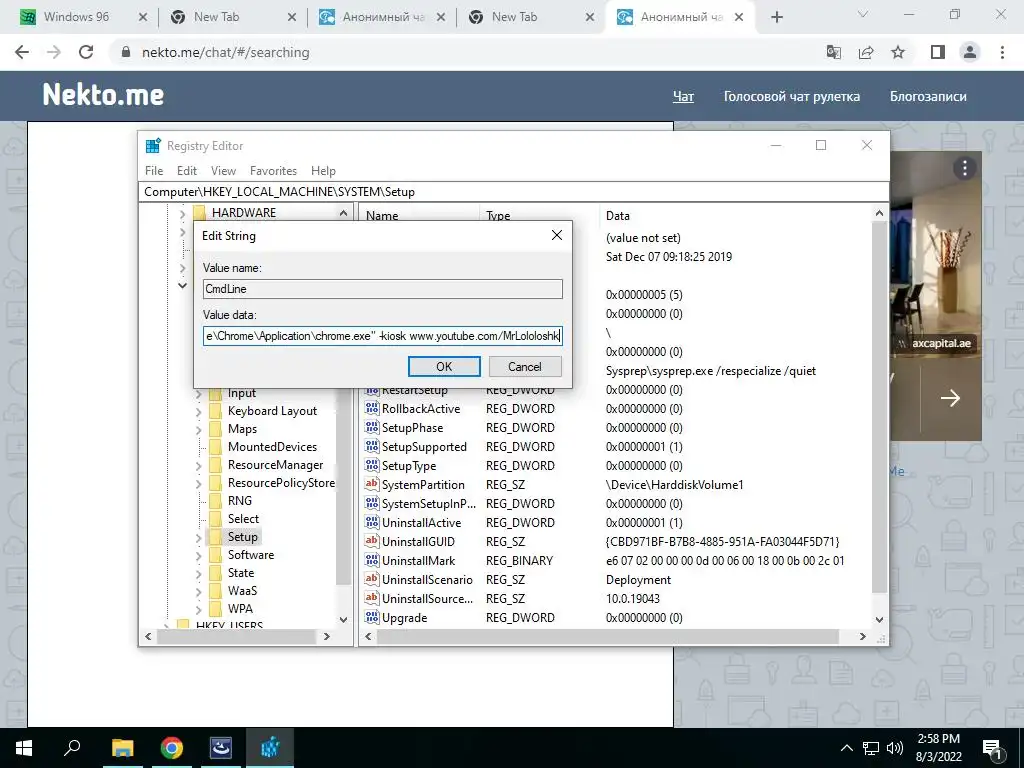Select RollbackActive DWORD value icon
The height and width of the screenshot is (768, 1024).
click(x=372, y=409)
